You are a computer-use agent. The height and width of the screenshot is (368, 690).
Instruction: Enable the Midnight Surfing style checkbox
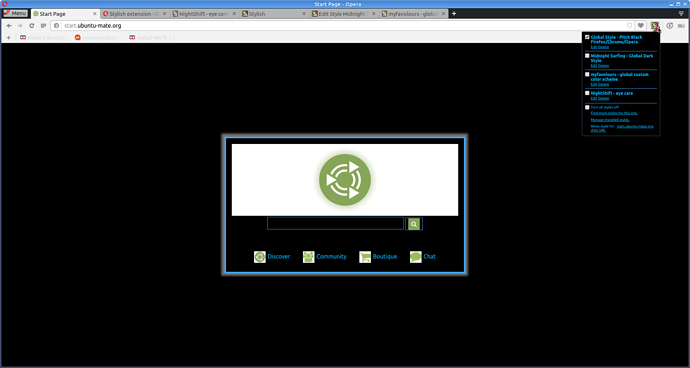click(x=587, y=56)
